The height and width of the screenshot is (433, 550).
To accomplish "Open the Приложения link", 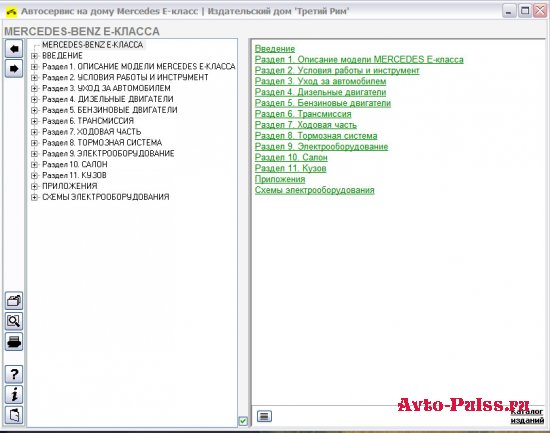I will point(280,179).
